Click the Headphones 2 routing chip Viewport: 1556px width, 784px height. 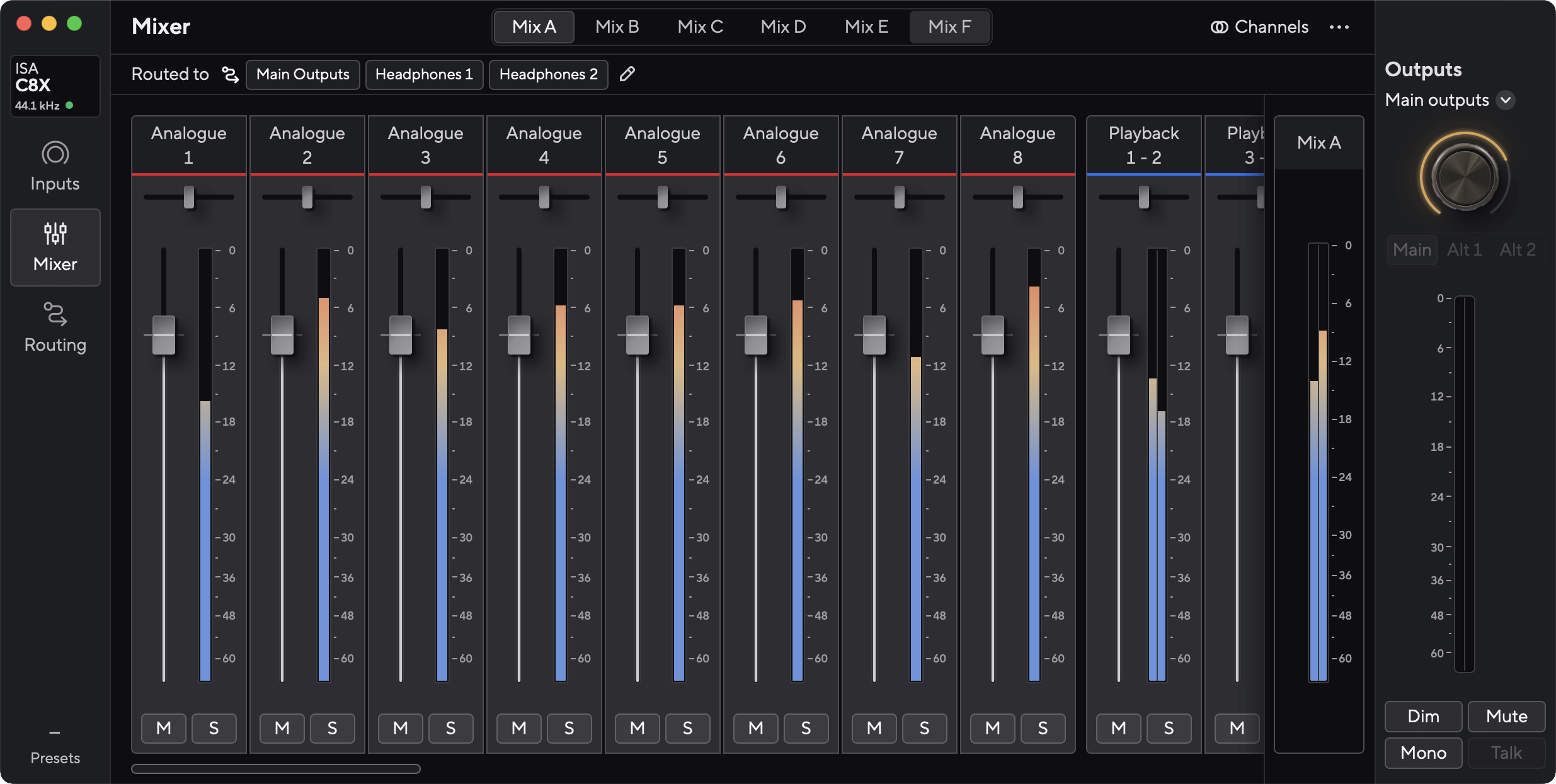(549, 74)
